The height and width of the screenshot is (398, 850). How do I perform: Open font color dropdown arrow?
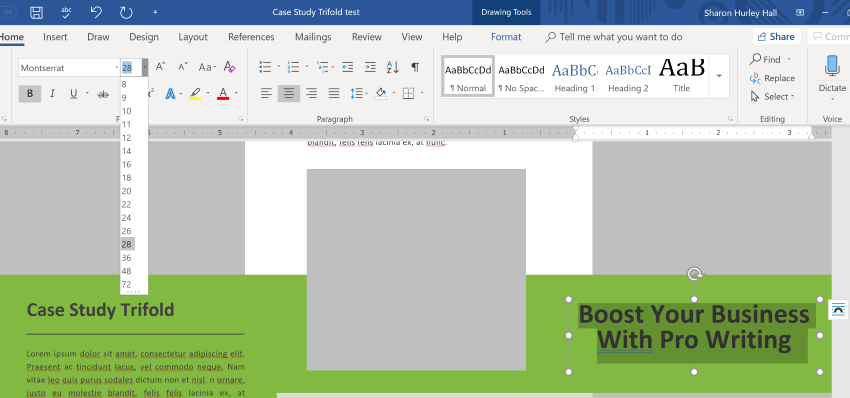[236, 94]
